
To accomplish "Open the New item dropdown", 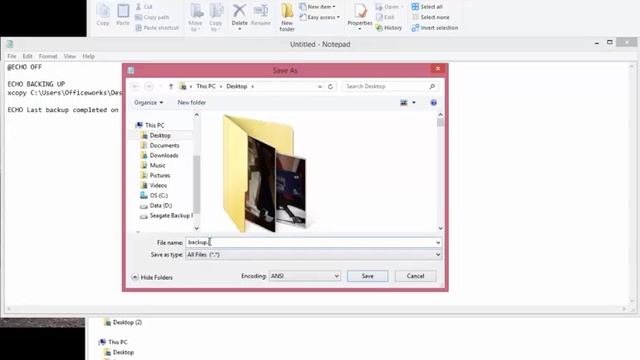I will [x=317, y=7].
